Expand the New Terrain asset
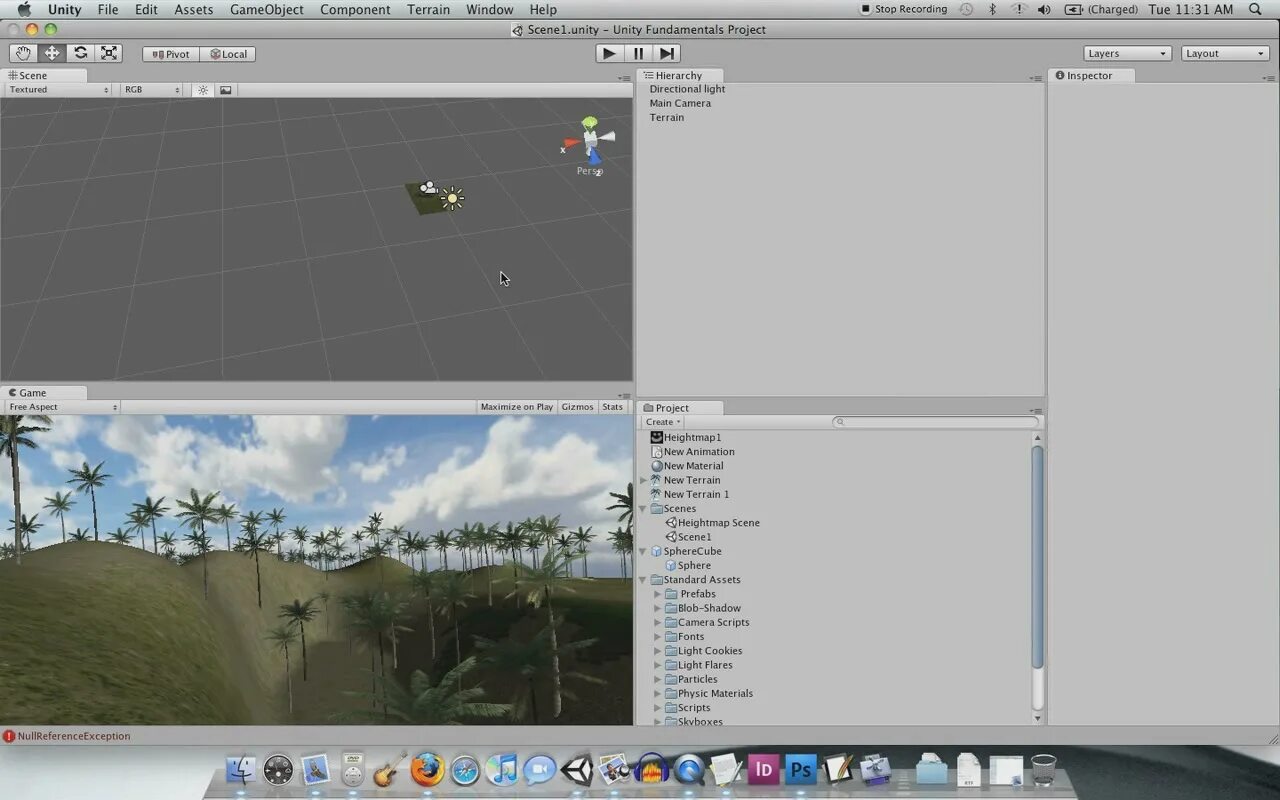 (x=644, y=480)
